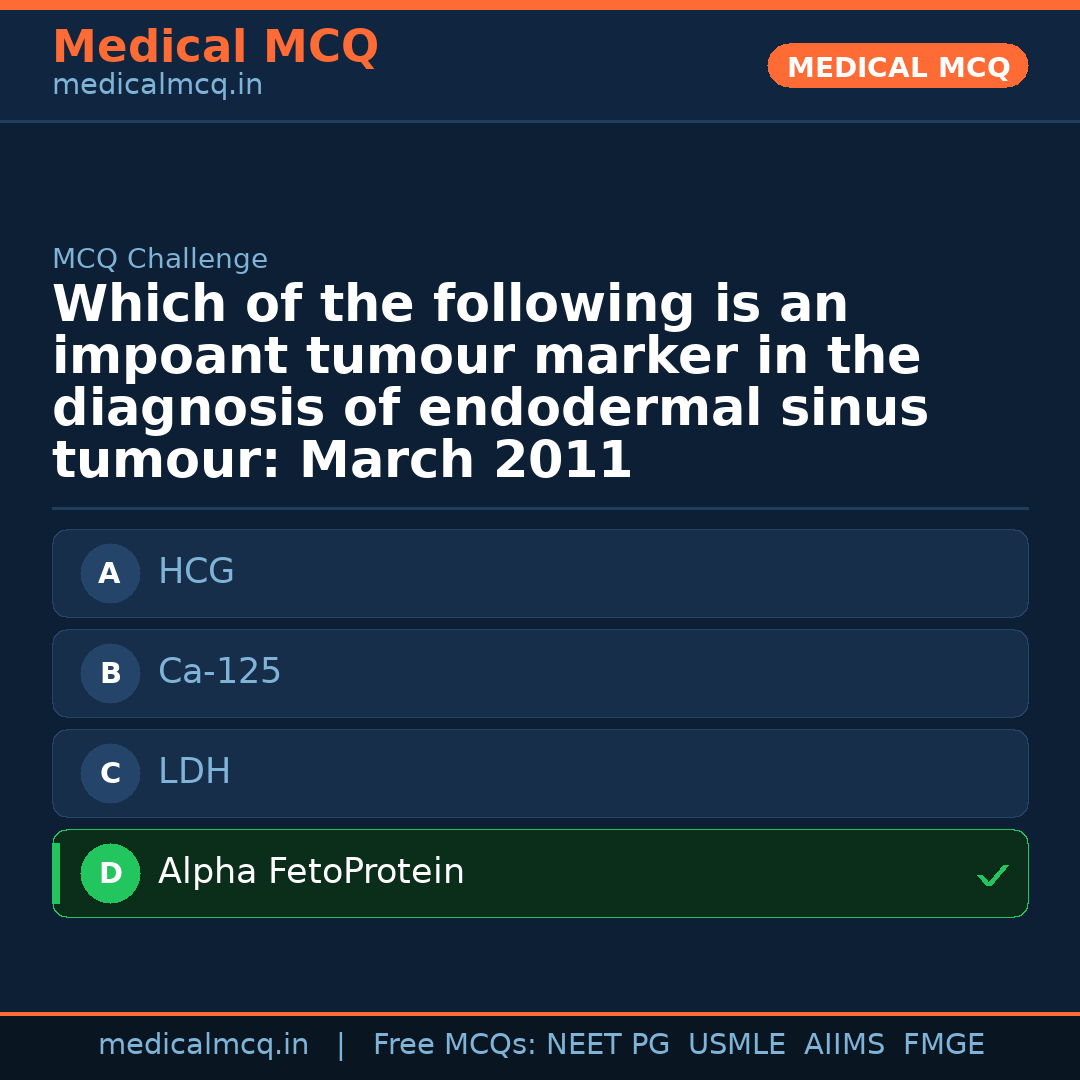This screenshot has width=1080, height=1080.
Task: Click the circular A badge icon
Action: tap(110, 573)
